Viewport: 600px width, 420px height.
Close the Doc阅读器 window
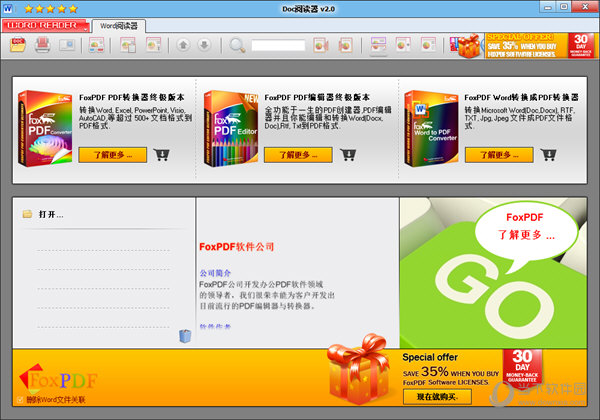pyautogui.click(x=585, y=7)
